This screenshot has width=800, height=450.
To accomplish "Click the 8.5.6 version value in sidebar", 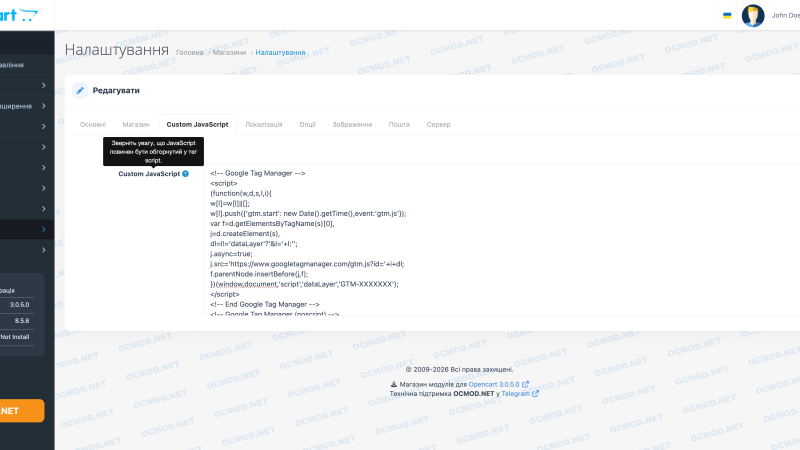I will 22,321.
